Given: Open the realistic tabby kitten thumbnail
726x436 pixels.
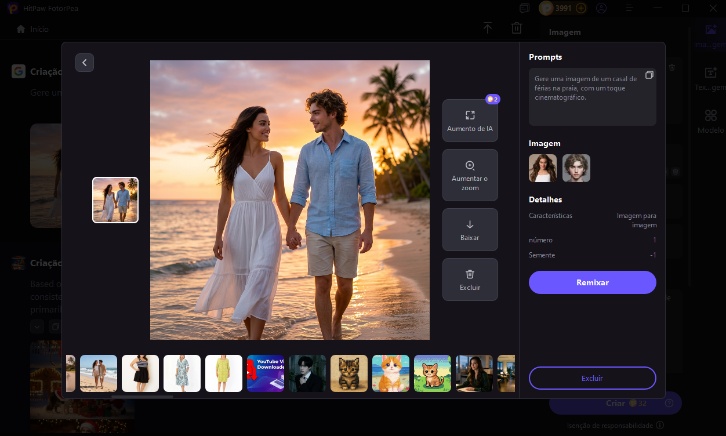Looking at the screenshot, I should click(349, 373).
